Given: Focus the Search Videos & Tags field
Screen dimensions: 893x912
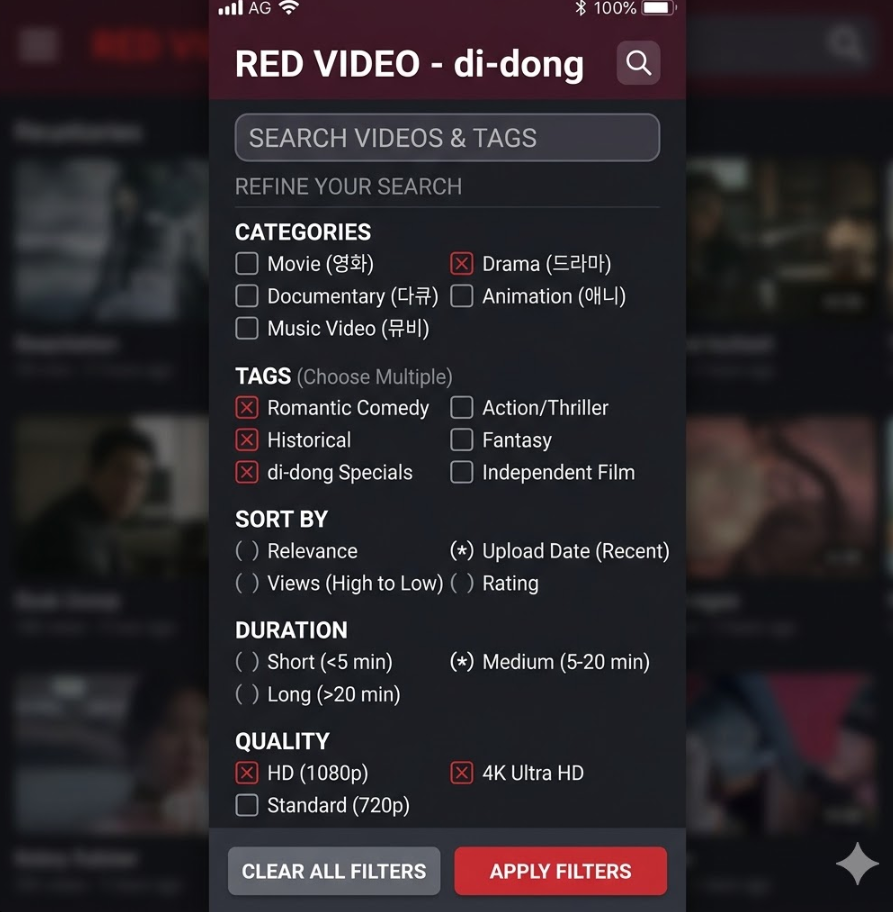Looking at the screenshot, I should pos(447,138).
